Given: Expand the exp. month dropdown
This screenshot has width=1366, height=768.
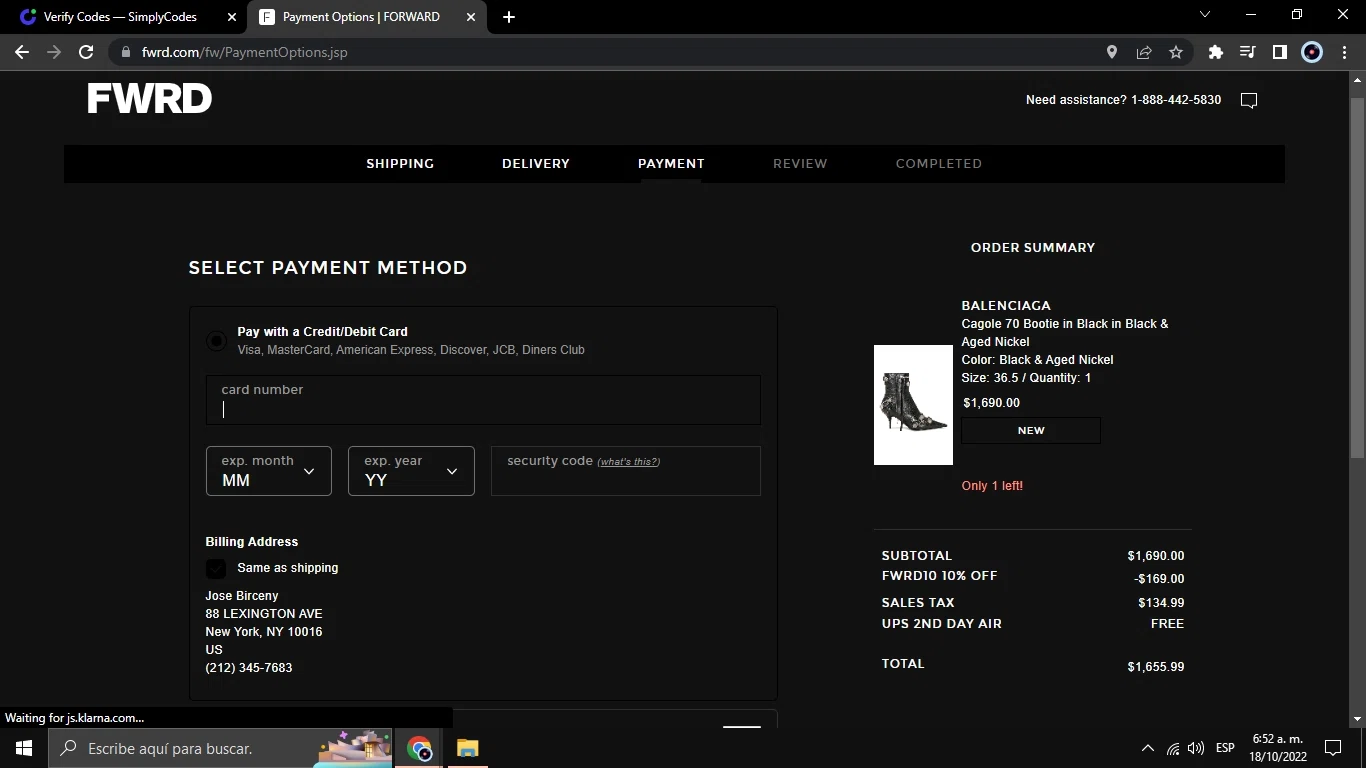Looking at the screenshot, I should (x=268, y=471).
